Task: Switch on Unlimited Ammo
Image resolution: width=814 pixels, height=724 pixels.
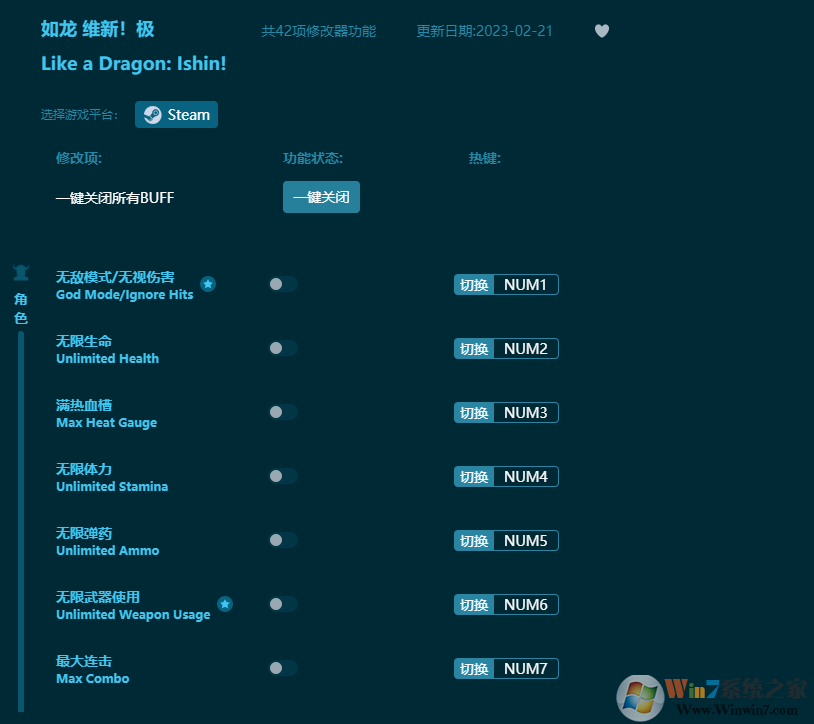Action: [x=283, y=540]
